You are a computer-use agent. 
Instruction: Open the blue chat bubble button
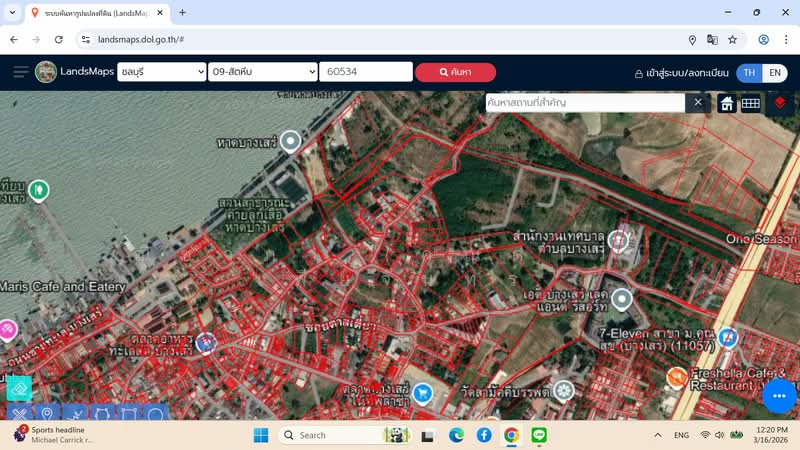tap(778, 396)
